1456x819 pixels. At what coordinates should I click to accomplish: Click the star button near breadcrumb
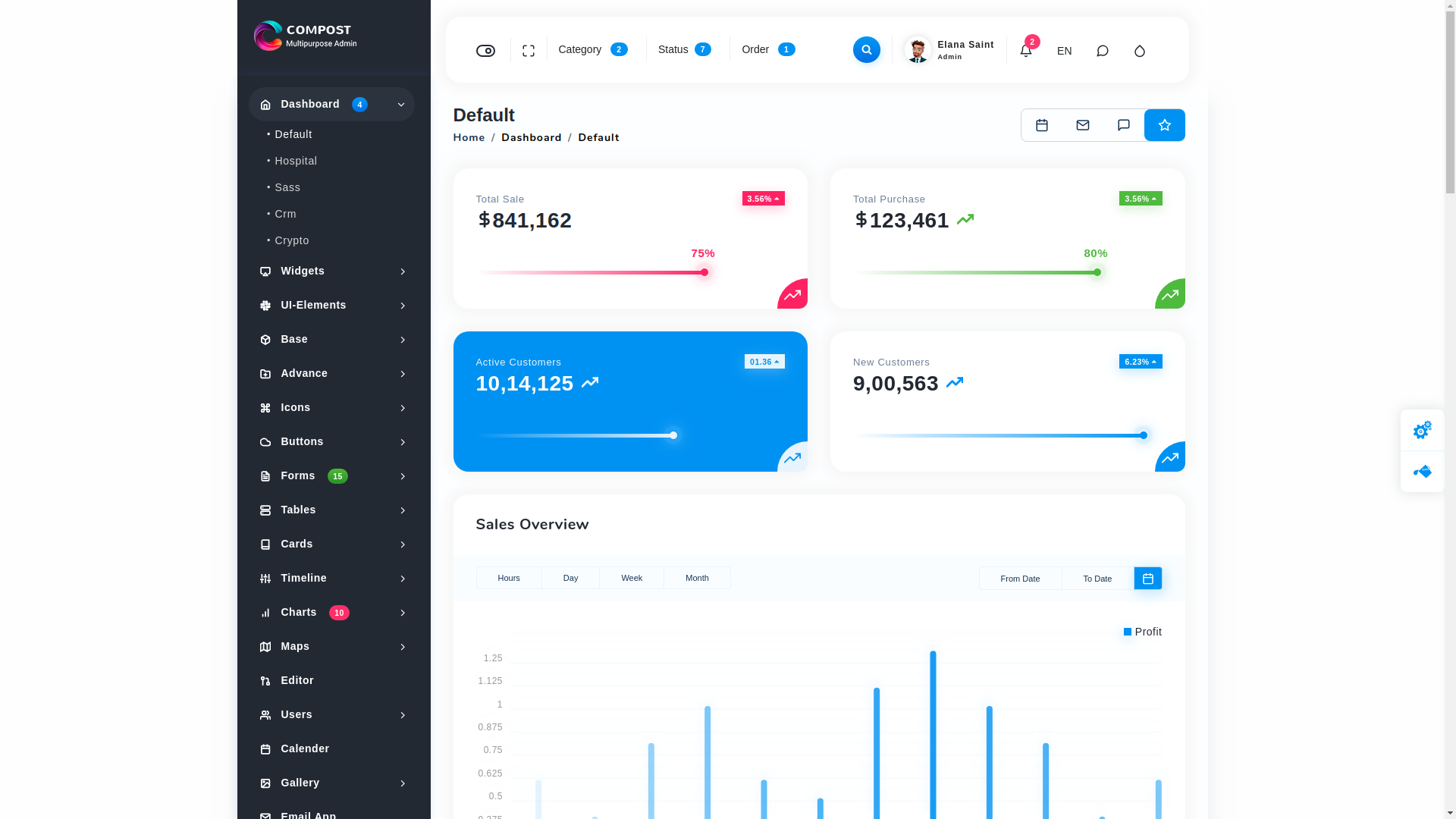(1164, 125)
